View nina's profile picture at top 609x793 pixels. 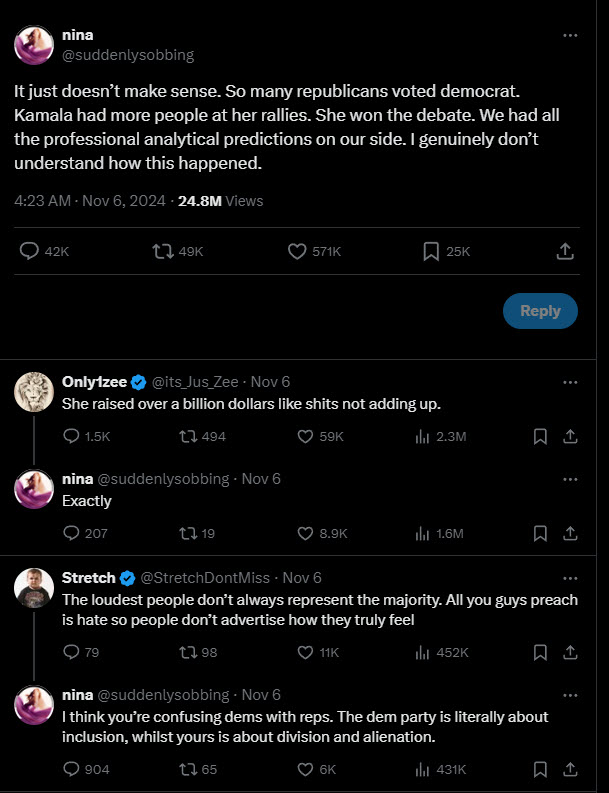34,45
